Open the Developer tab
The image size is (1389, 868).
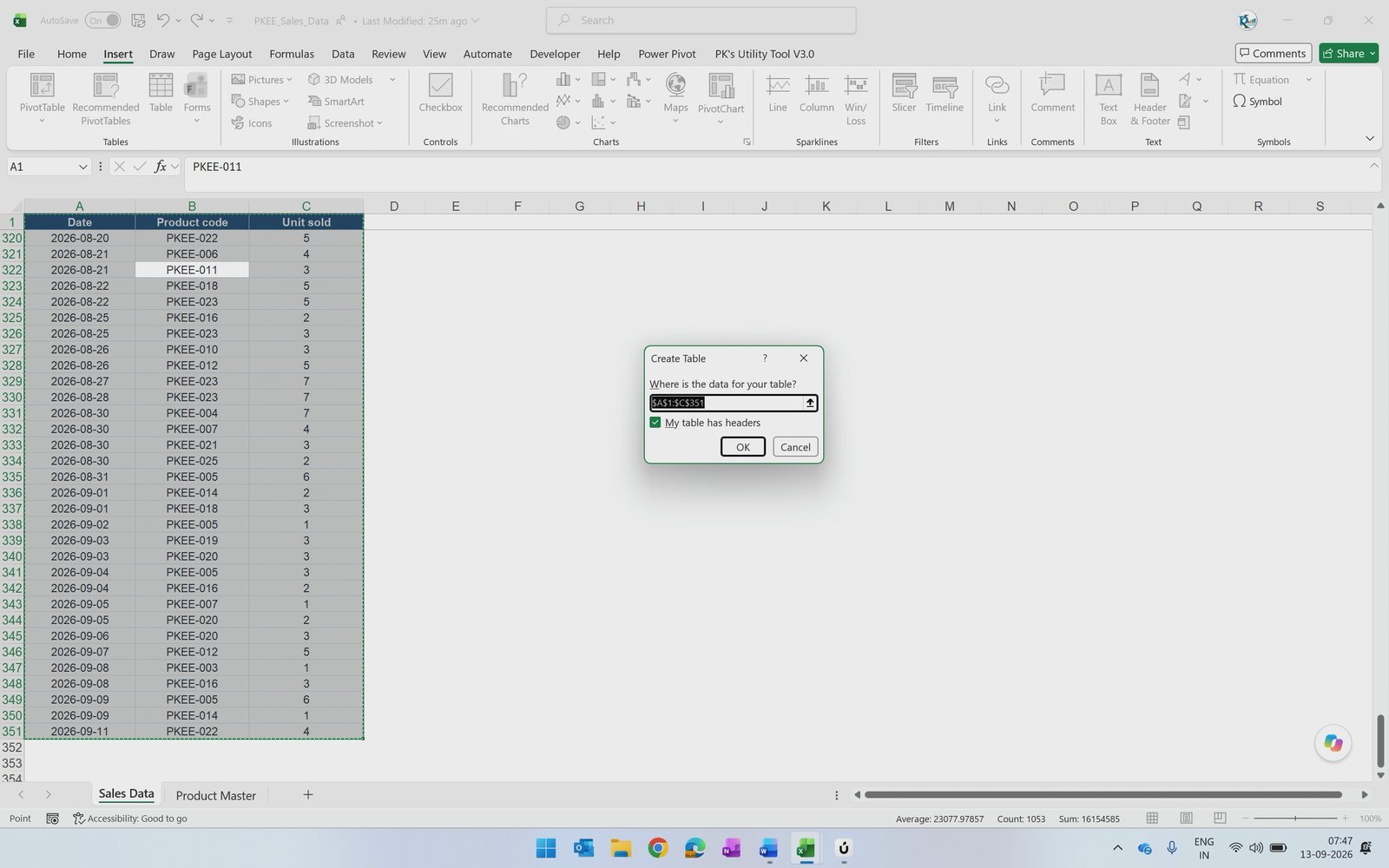pyautogui.click(x=555, y=54)
